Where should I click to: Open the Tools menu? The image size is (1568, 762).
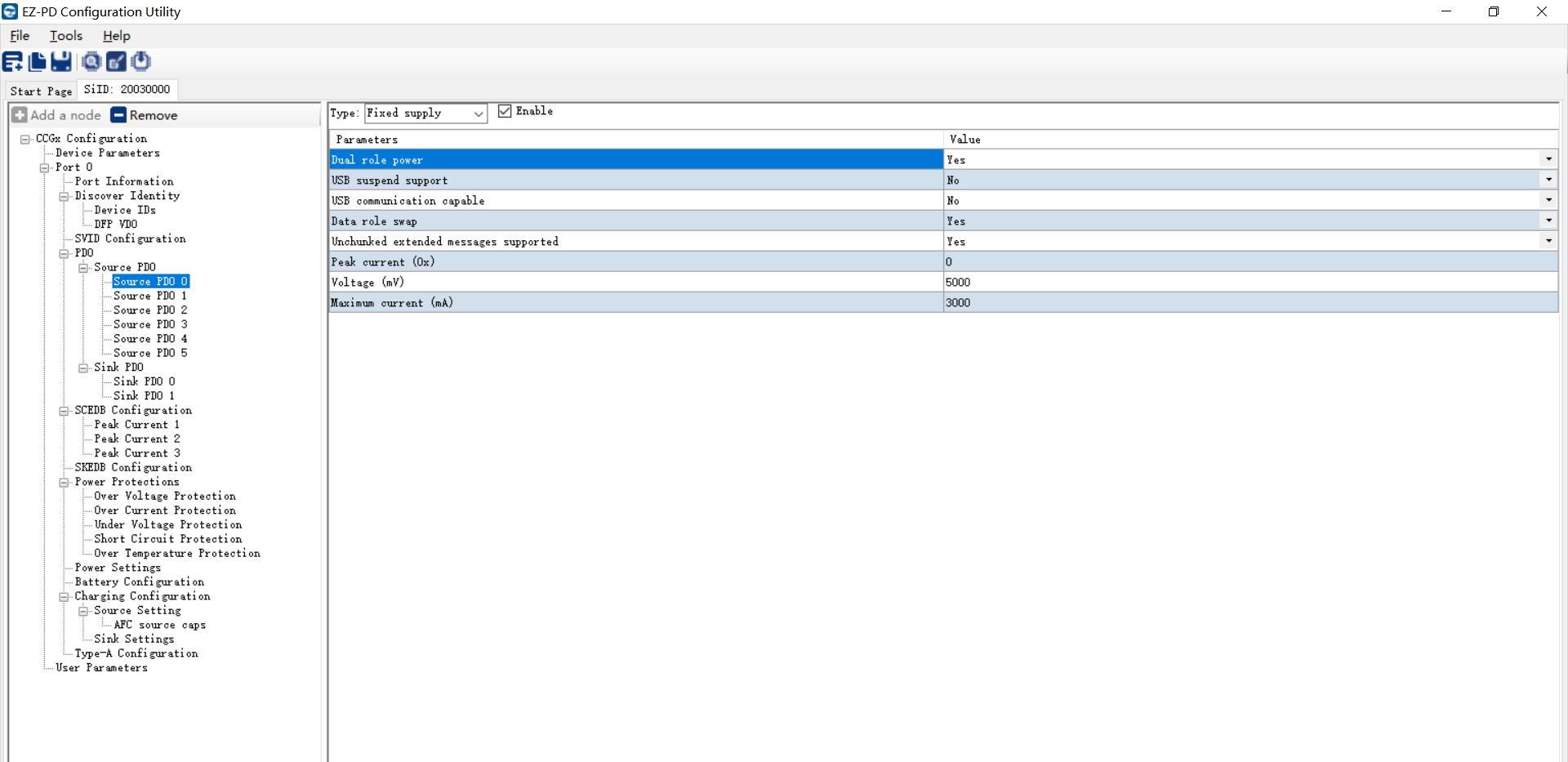(66, 36)
